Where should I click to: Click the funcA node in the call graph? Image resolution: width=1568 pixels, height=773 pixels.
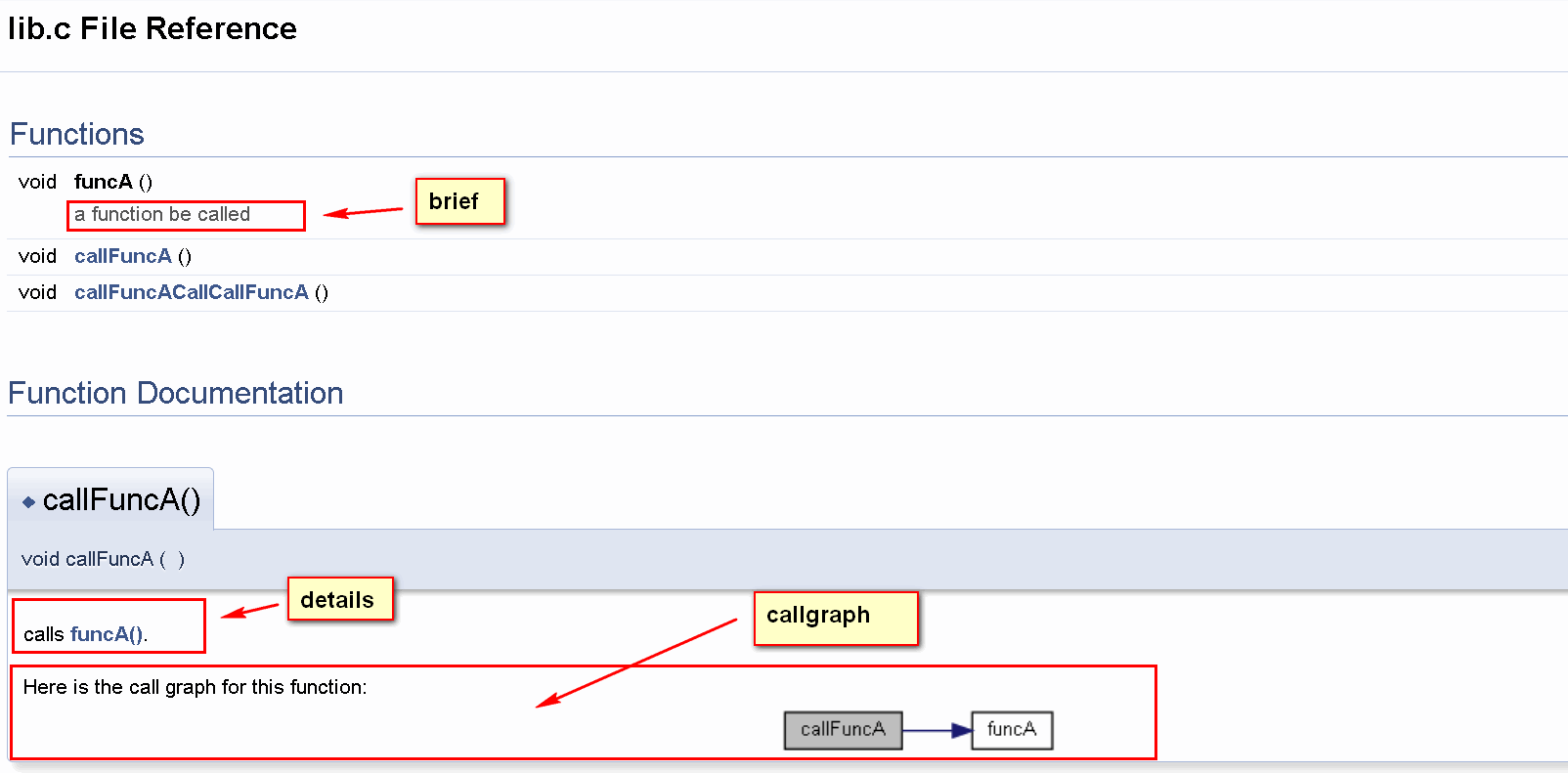1012,730
